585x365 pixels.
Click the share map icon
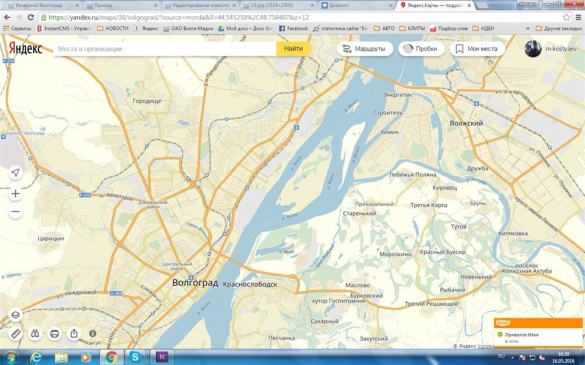pyautogui.click(x=74, y=333)
